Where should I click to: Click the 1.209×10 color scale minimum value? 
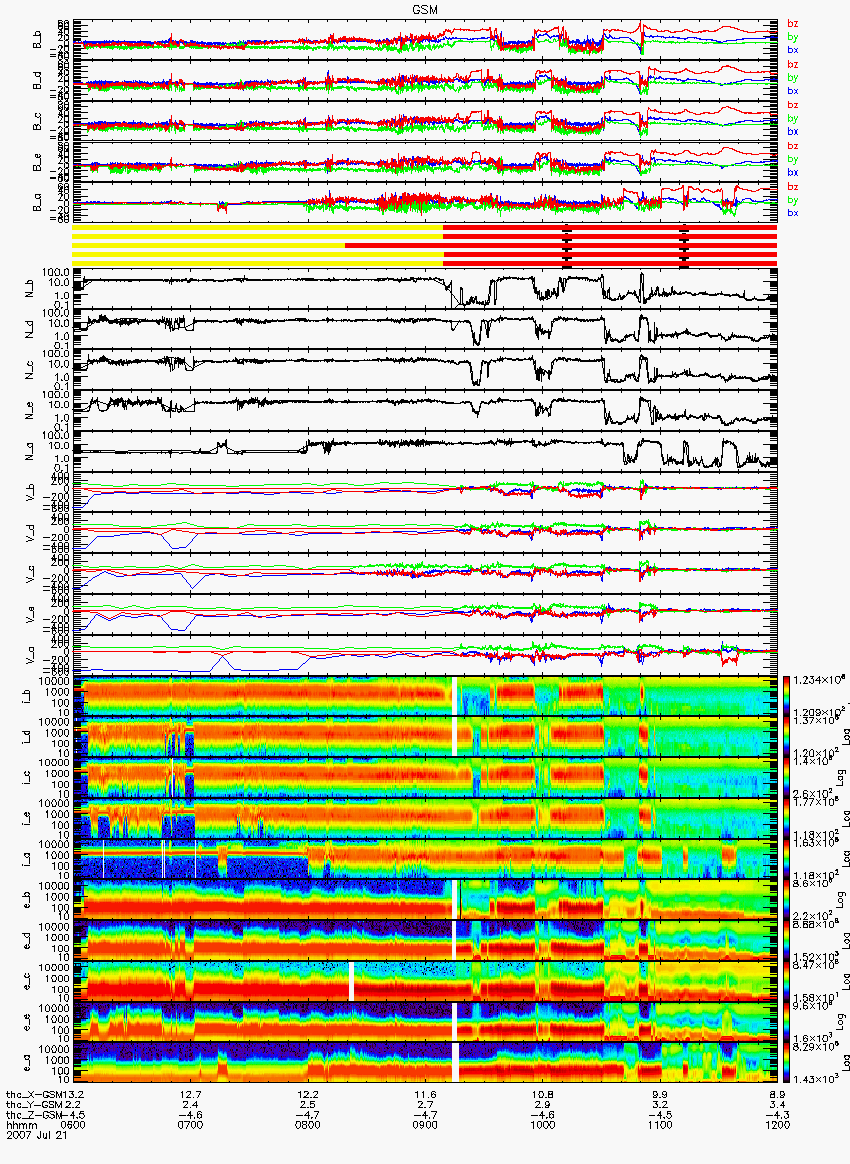click(820, 712)
